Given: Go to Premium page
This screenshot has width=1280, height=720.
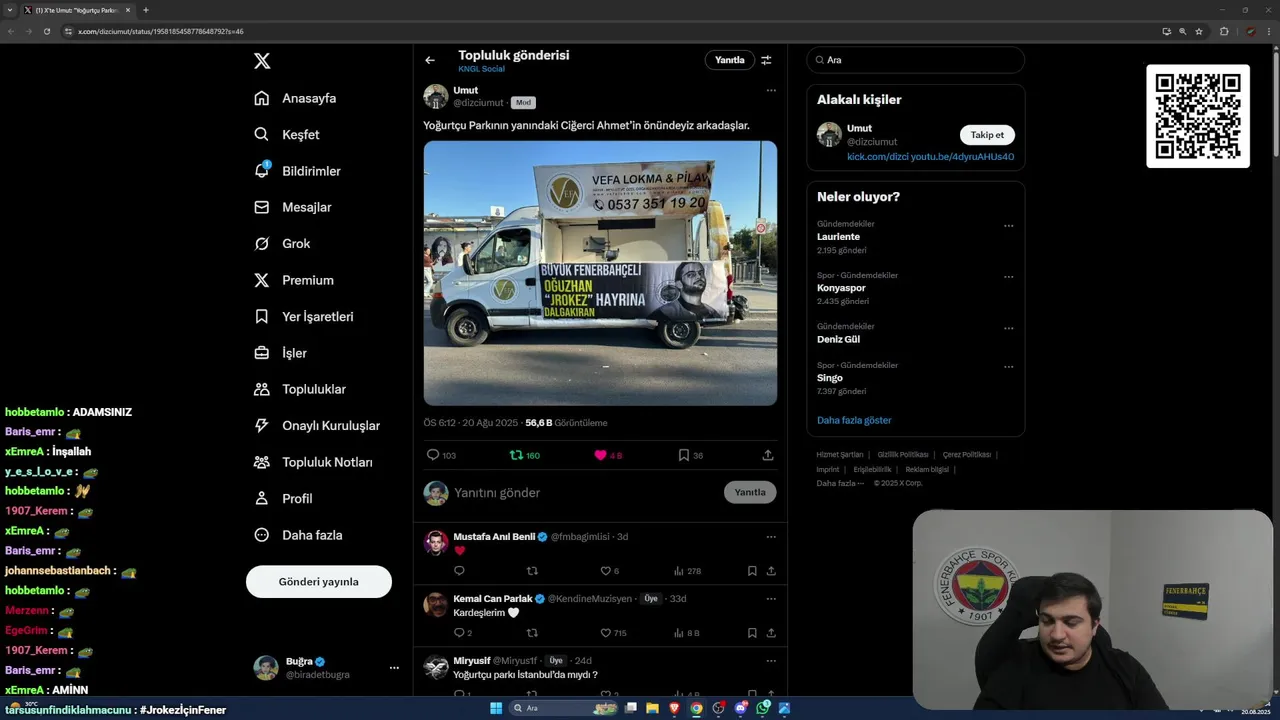Looking at the screenshot, I should [x=294, y=280].
